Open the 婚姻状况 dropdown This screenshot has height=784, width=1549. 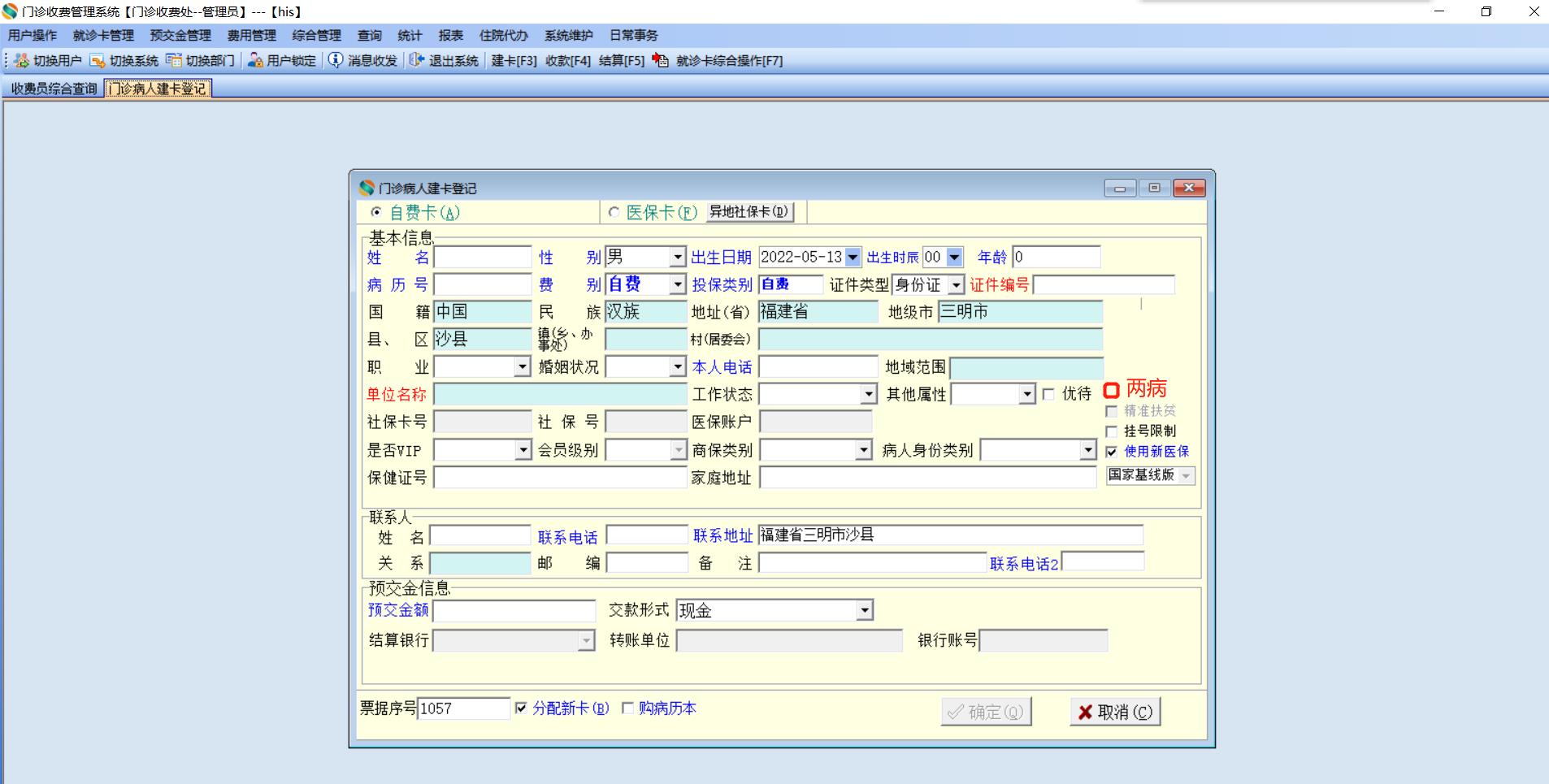(x=678, y=367)
